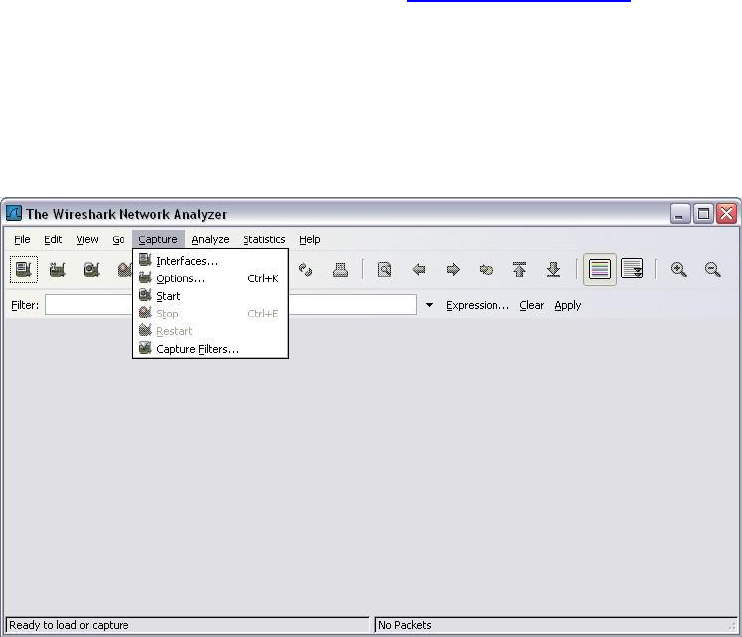
Task: Click the start capture toolbar icon
Action: (x=91, y=270)
